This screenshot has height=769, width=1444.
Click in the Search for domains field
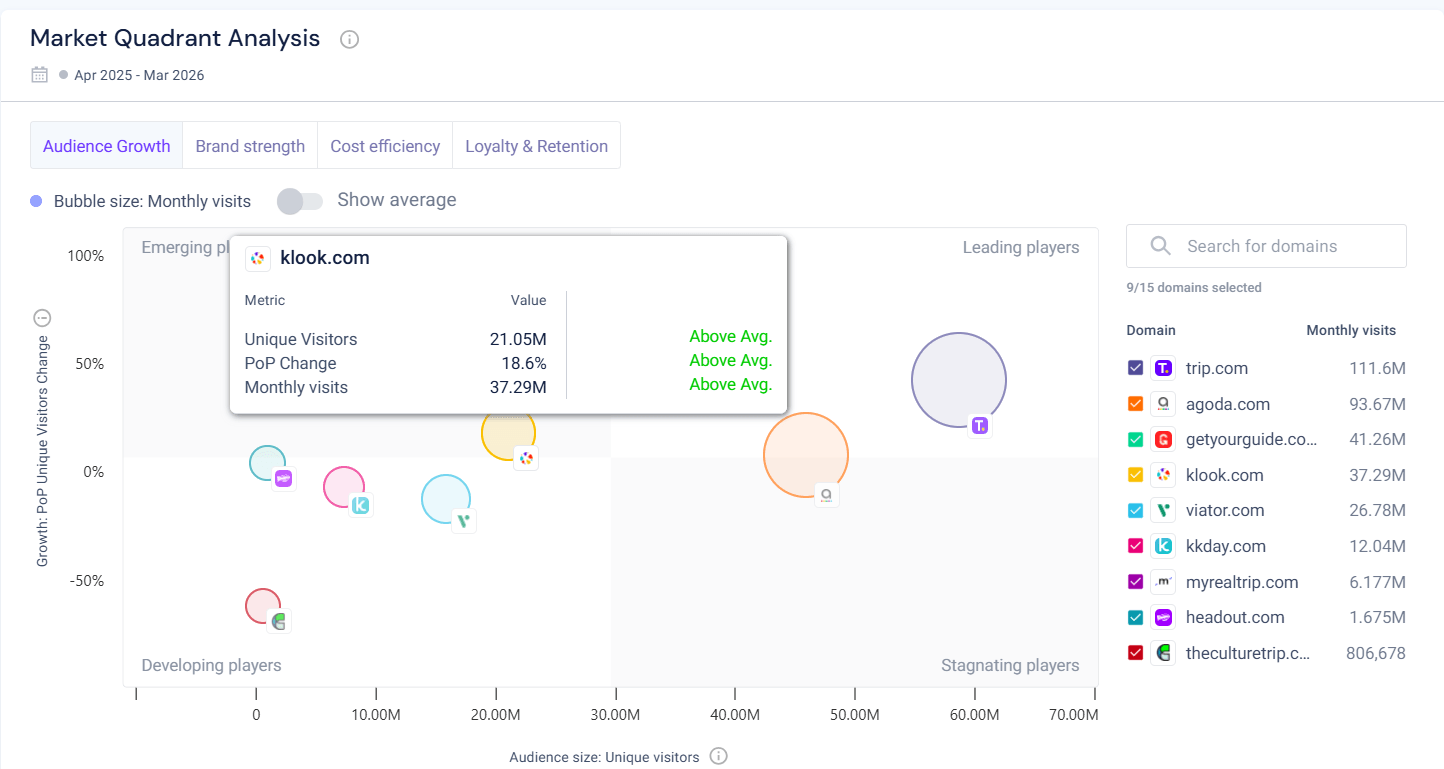pos(1266,246)
